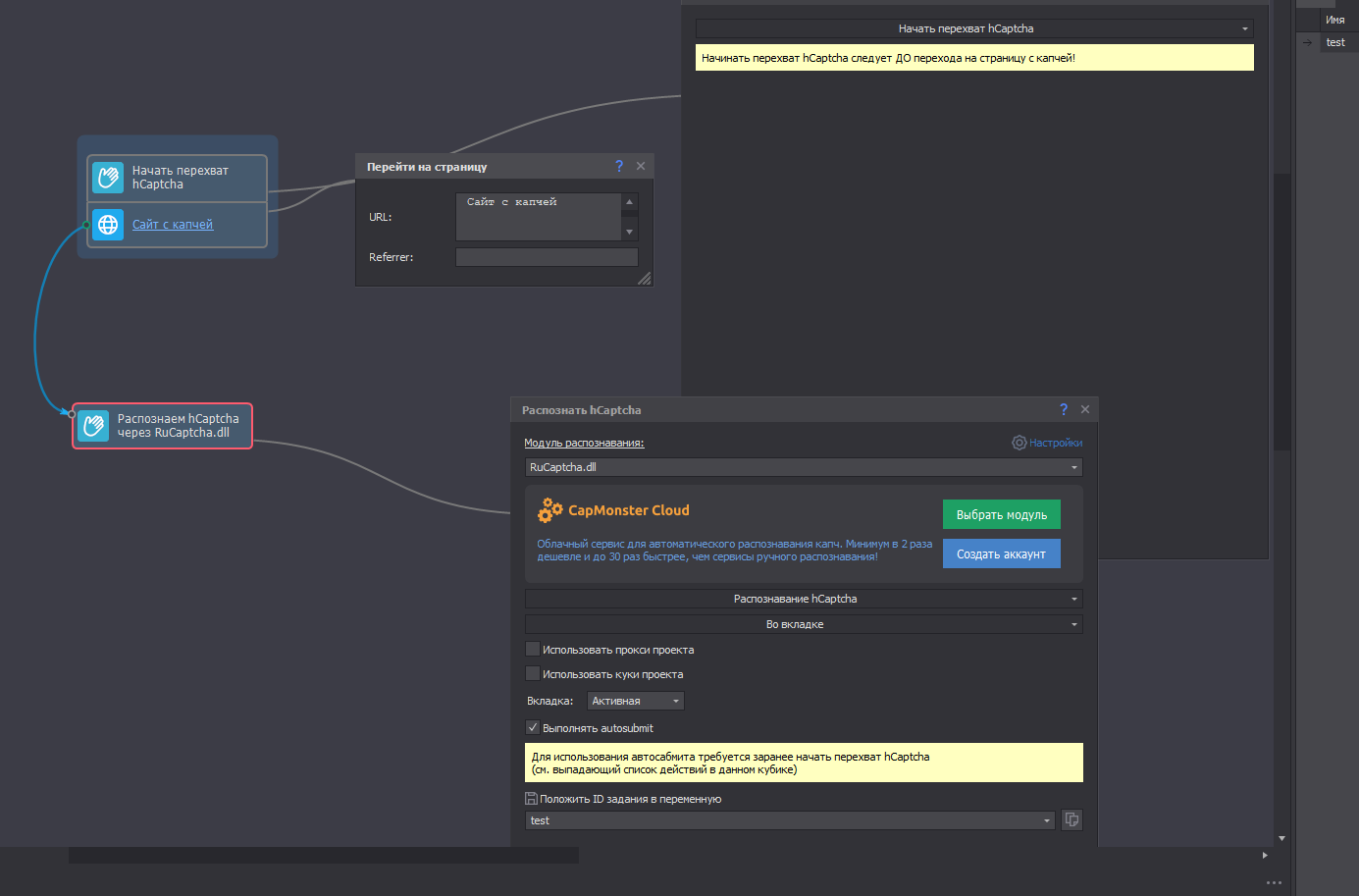
Task: Click the Имя column header
Action: click(x=1335, y=20)
